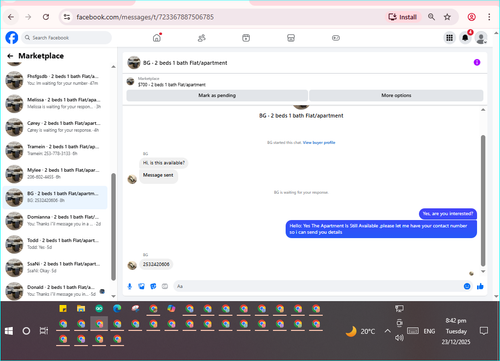Open Video/Watch icon in navigation

[246, 38]
